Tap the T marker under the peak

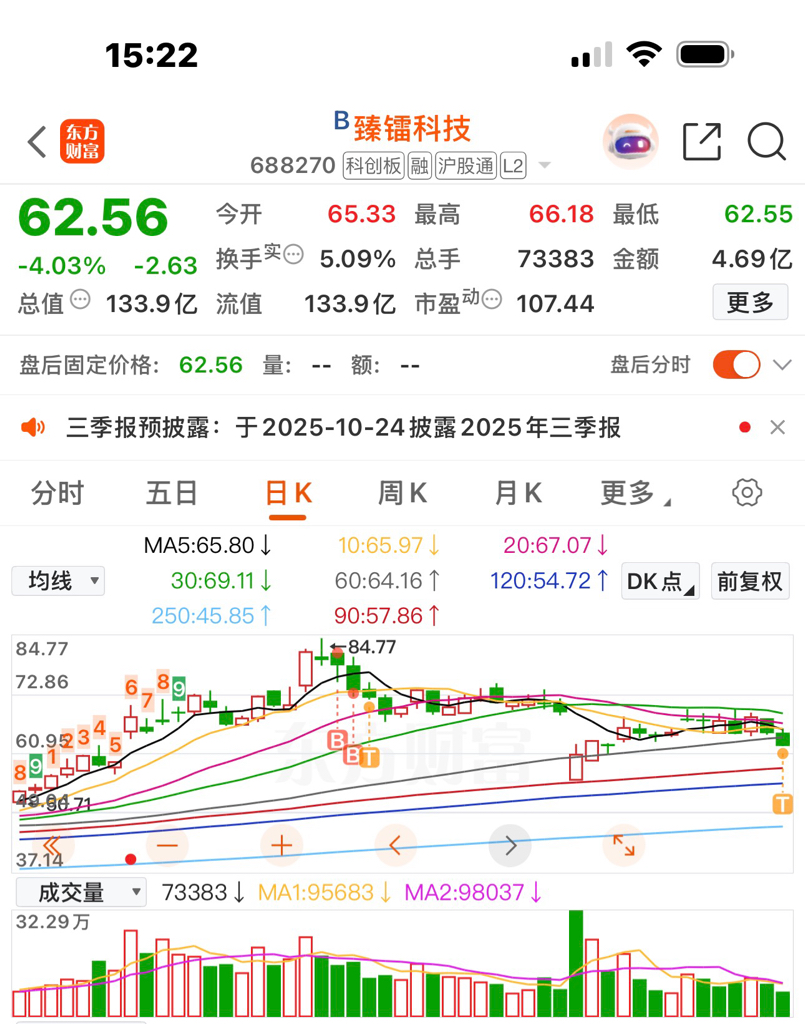pyautogui.click(x=369, y=757)
